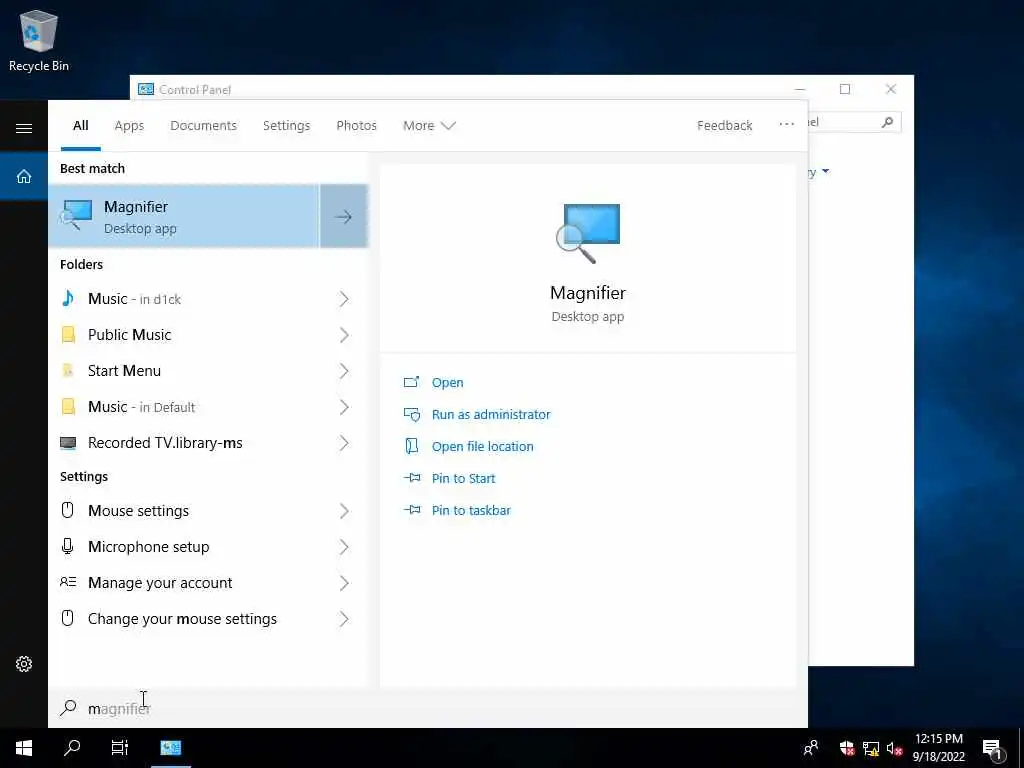This screenshot has width=1024, height=768.
Task: Expand the Manage your account chevron
Action: (x=344, y=583)
